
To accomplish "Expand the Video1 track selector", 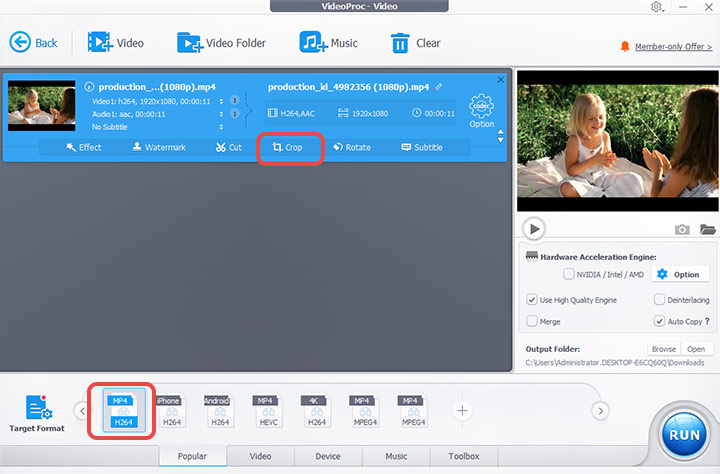I will point(221,101).
